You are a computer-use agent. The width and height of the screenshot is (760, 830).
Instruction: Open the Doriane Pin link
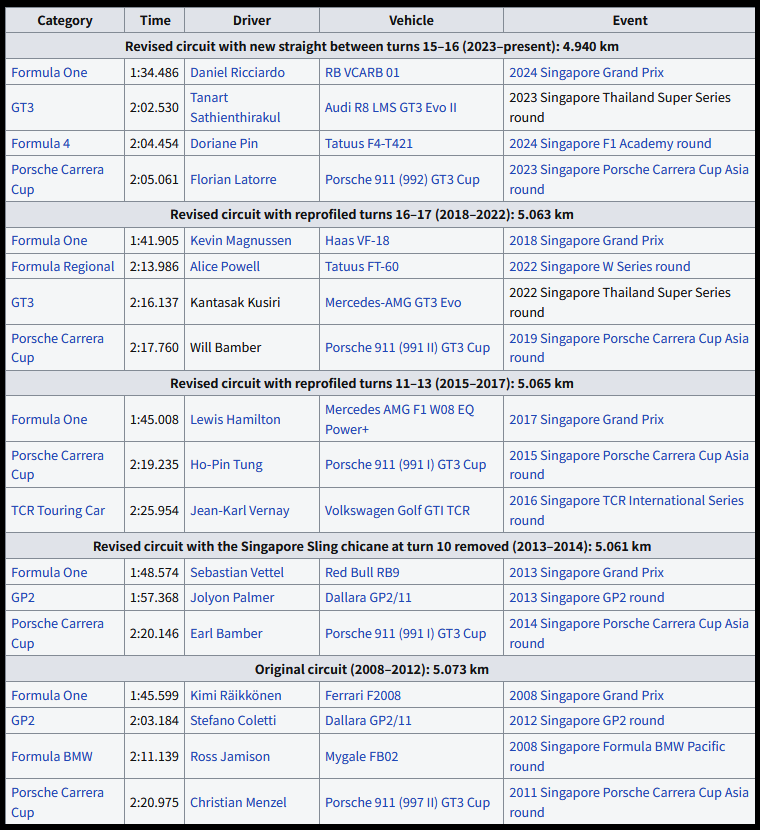pyautogui.click(x=224, y=143)
